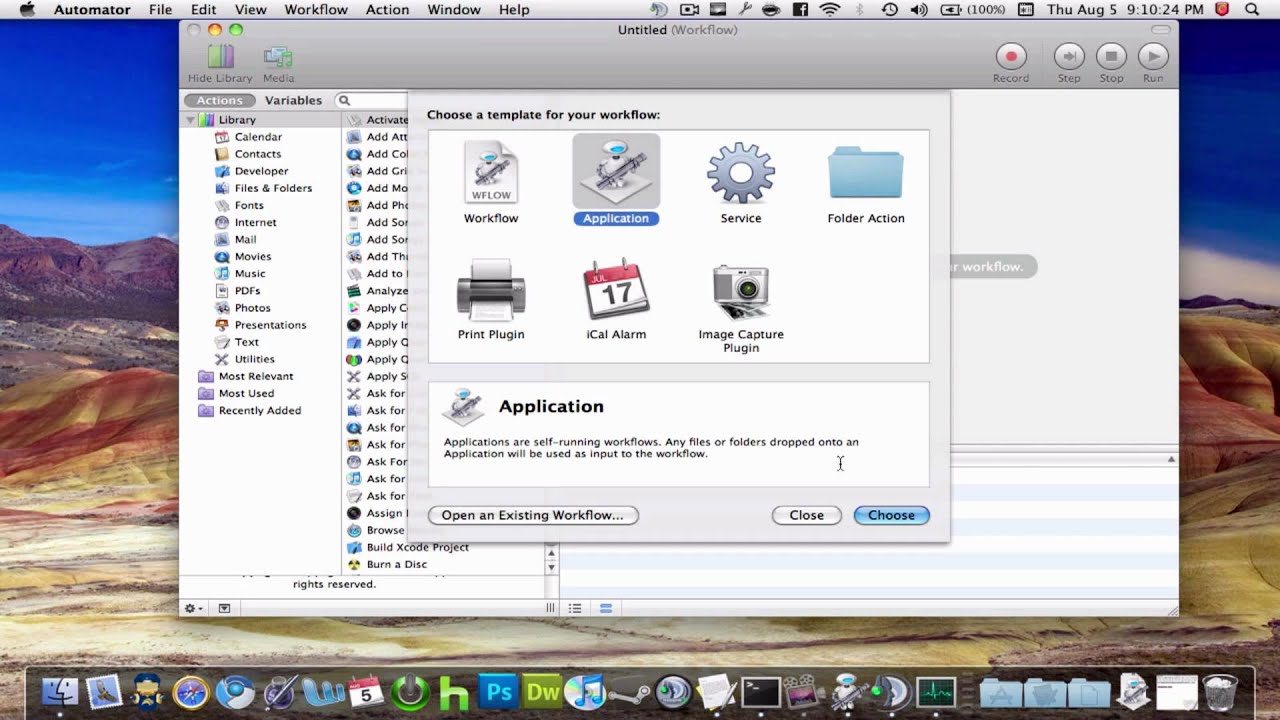This screenshot has height=720, width=1280.
Task: Select the Presentations category
Action: (x=270, y=324)
